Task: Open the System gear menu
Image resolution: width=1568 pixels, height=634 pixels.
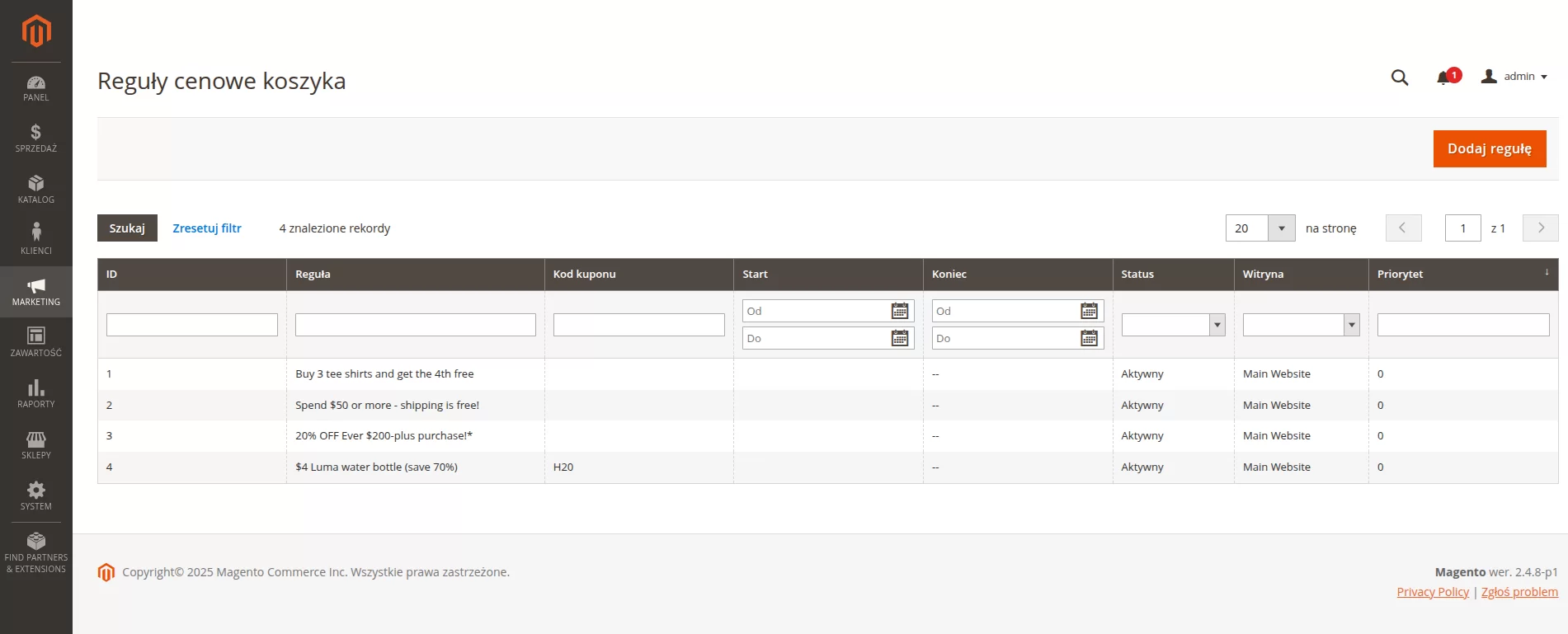Action: point(36,496)
